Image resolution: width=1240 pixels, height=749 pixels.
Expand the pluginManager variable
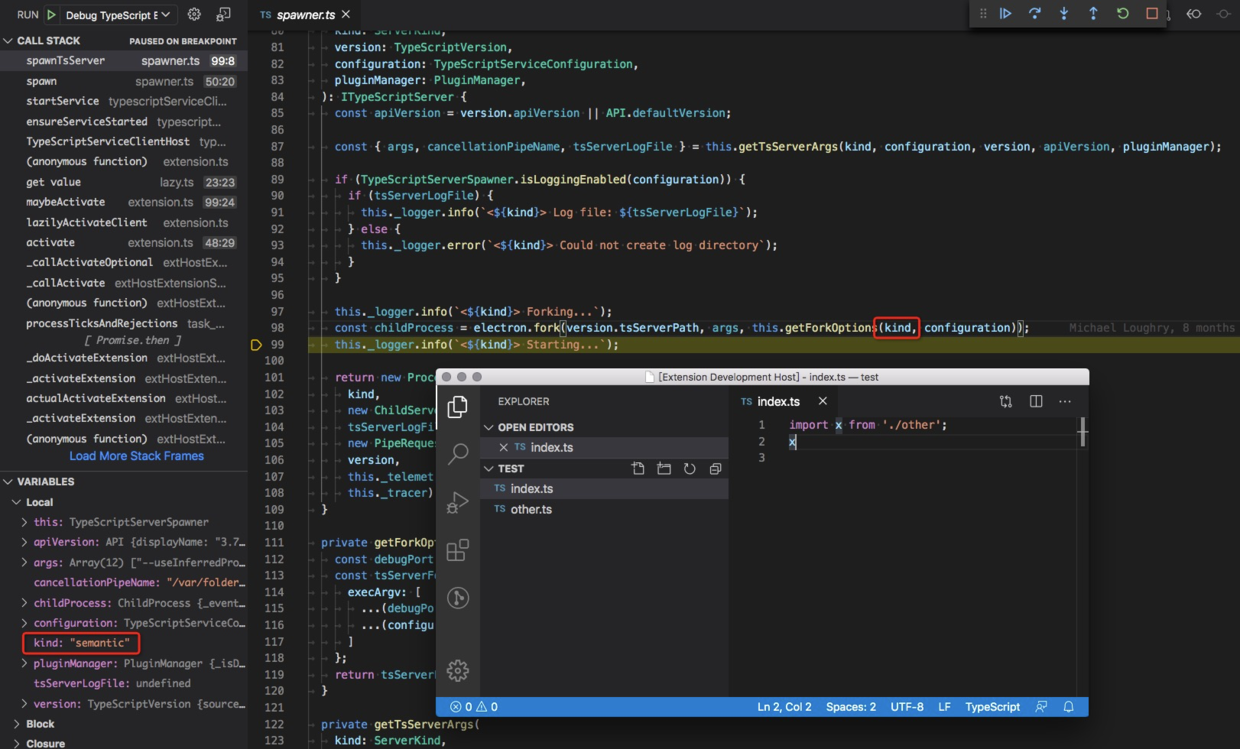[x=25, y=663]
